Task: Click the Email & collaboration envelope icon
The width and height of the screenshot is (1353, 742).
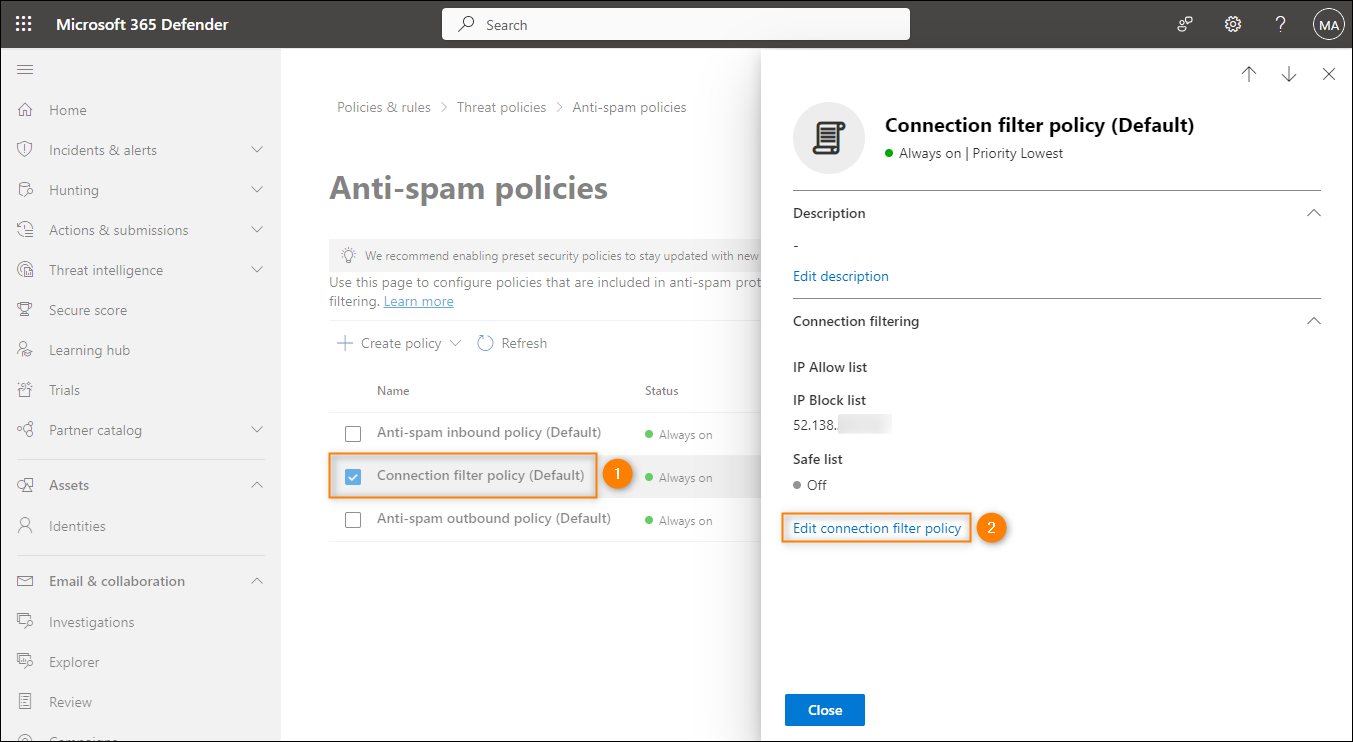Action: tap(26, 581)
